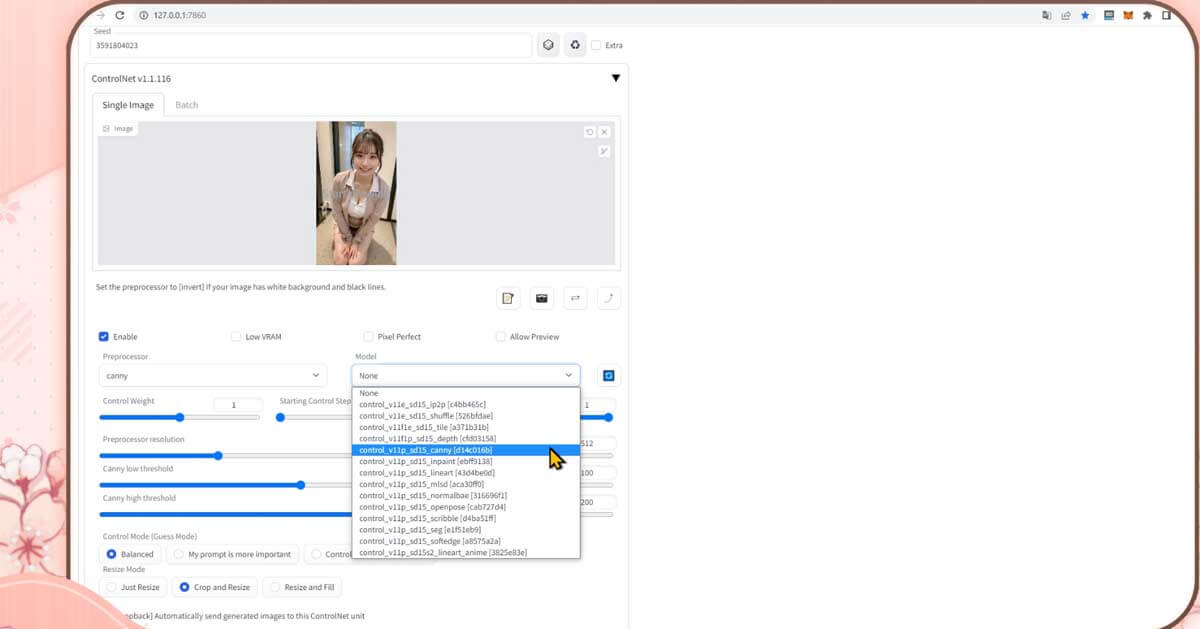
Task: Uncheck the Enable checkbox
Action: [x=104, y=337]
